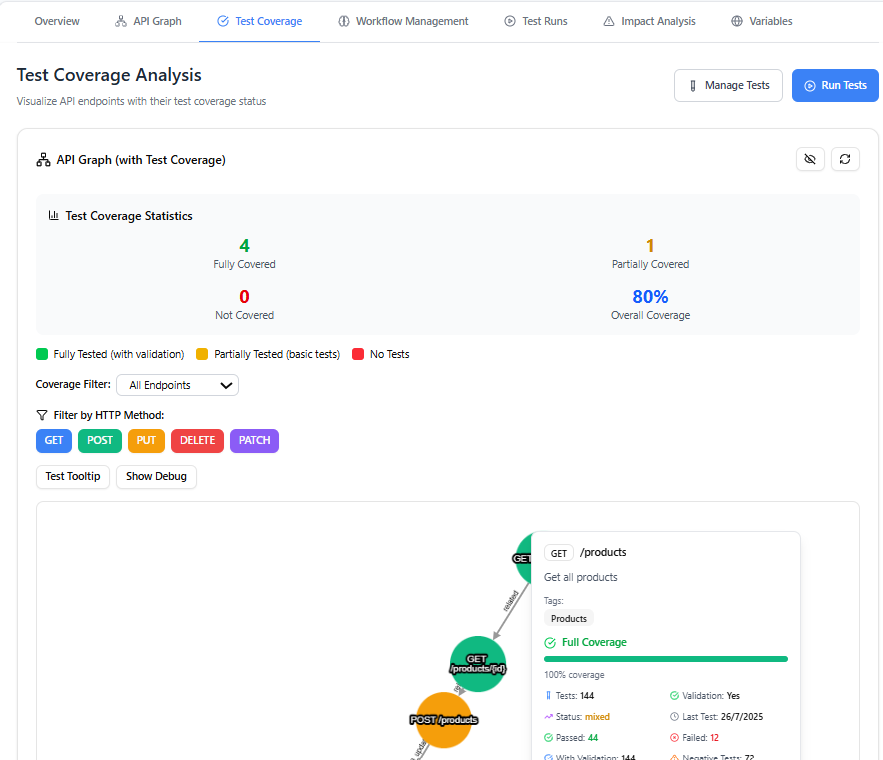Viewport: 883px width, 760px height.
Task: Click the graph hierarchy icon in API Graph header
Action: tap(43, 159)
